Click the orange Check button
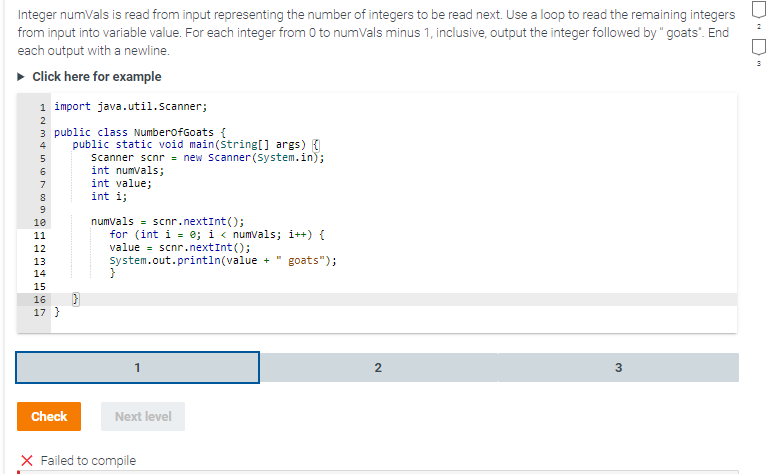774x474 pixels. coord(49,416)
